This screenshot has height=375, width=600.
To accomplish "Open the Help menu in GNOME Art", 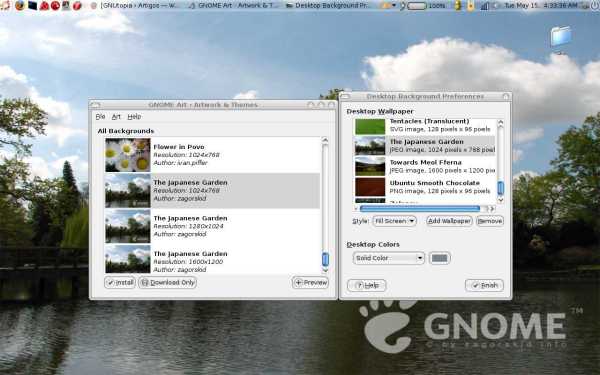I will tap(134, 116).
